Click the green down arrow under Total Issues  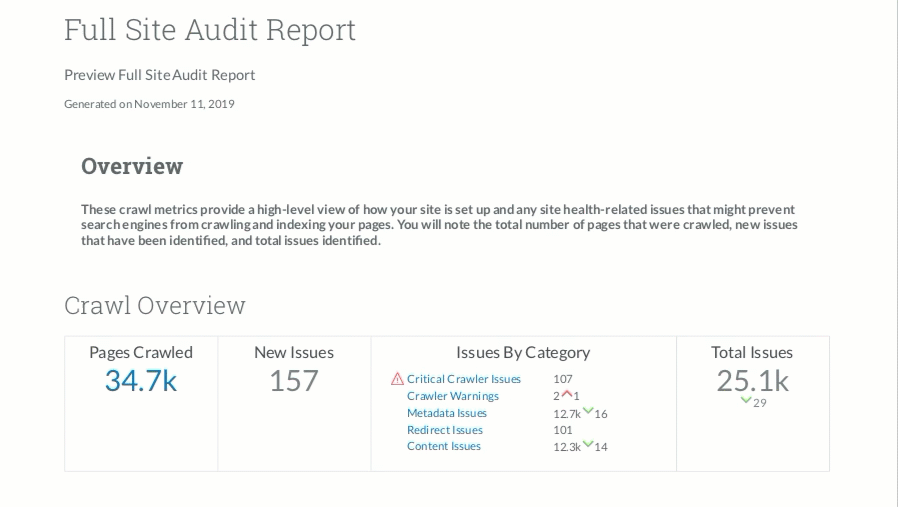746,401
